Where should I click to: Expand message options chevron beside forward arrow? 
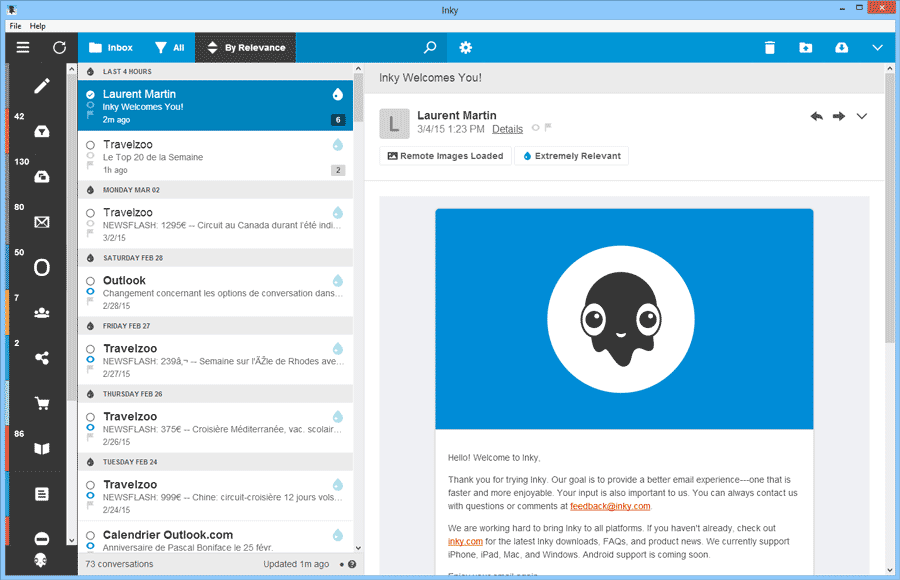tap(862, 117)
